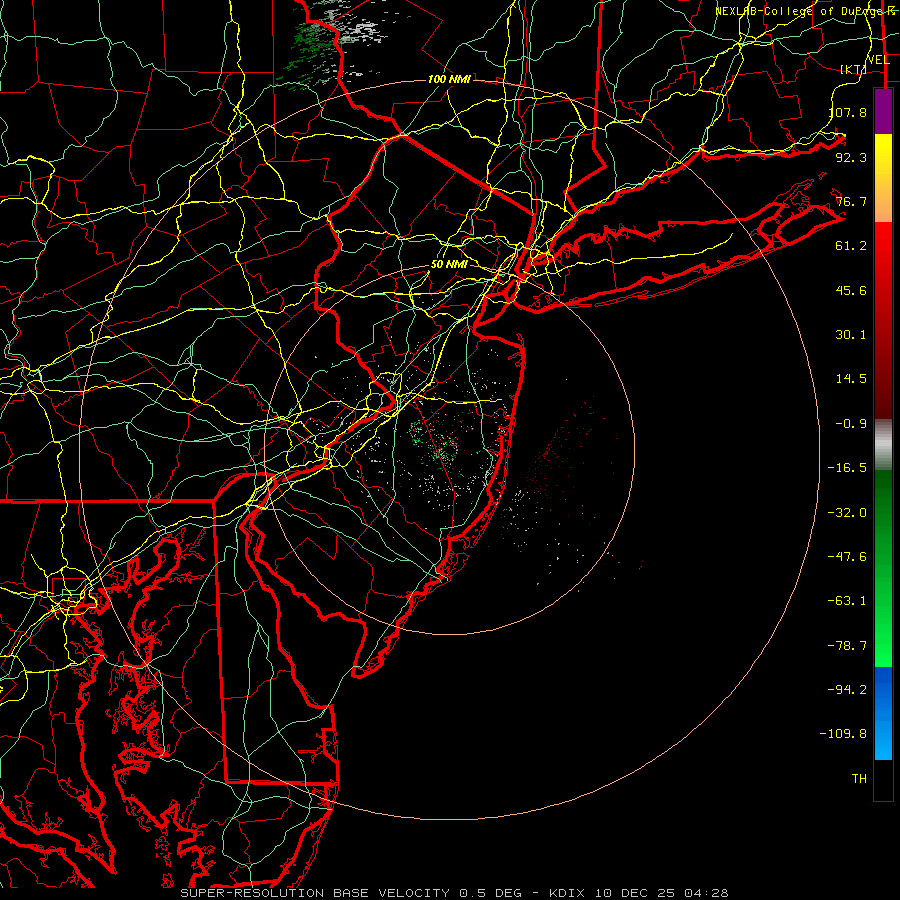Click the -78.7 velocity scale value
This screenshot has width=900, height=900.
(x=847, y=646)
